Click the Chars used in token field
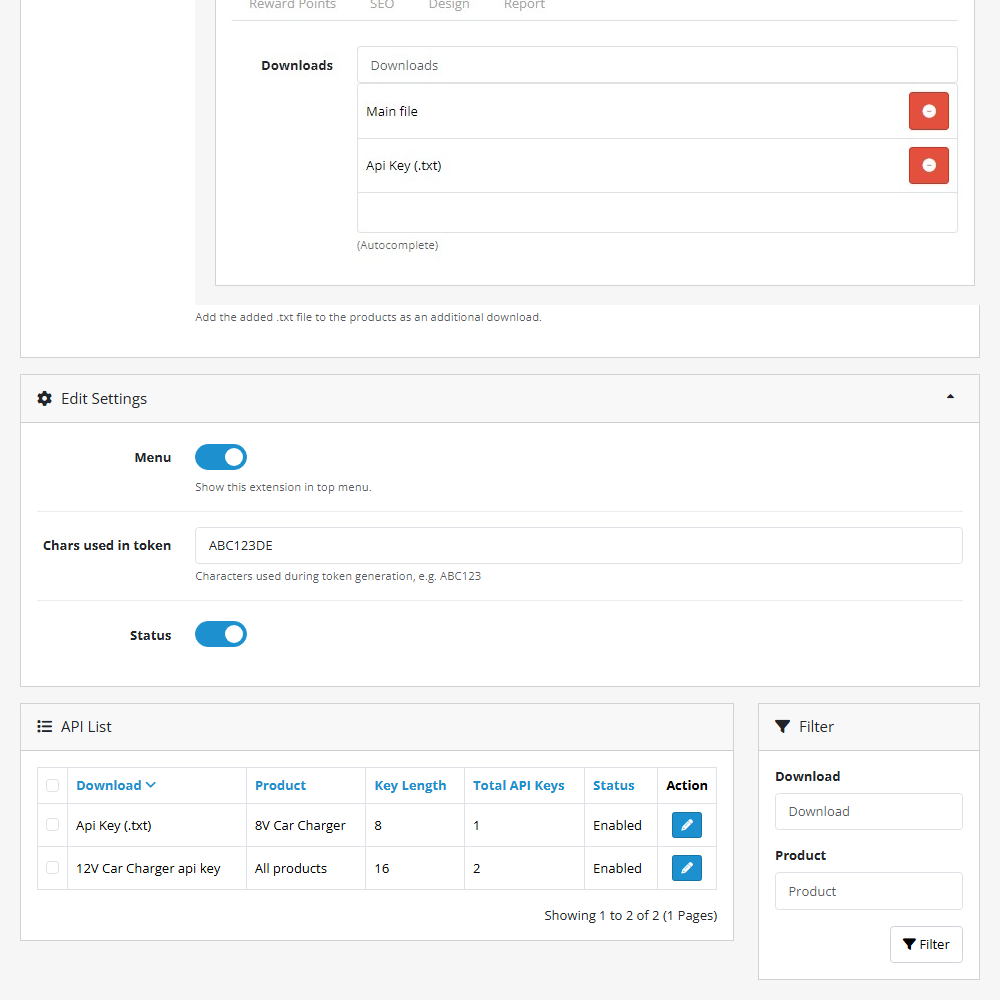The height and width of the screenshot is (1000, 1000). 578,546
